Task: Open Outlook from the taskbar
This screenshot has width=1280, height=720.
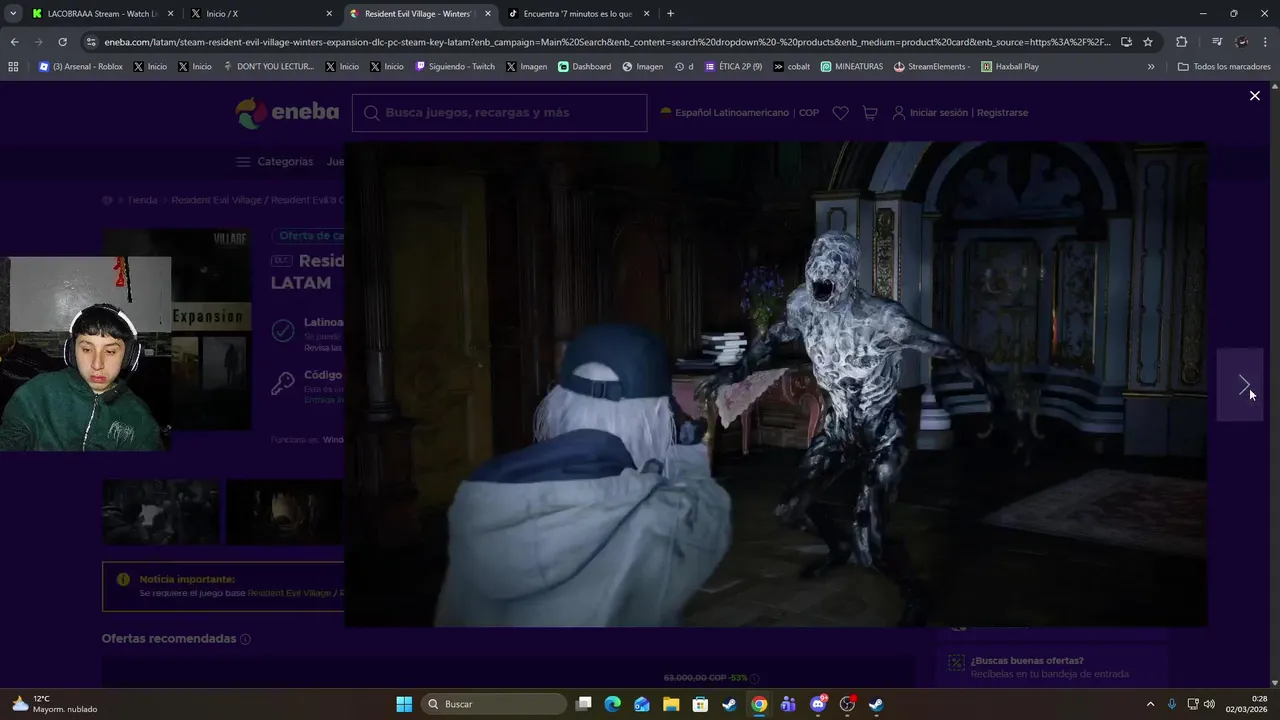Action: tap(642, 704)
